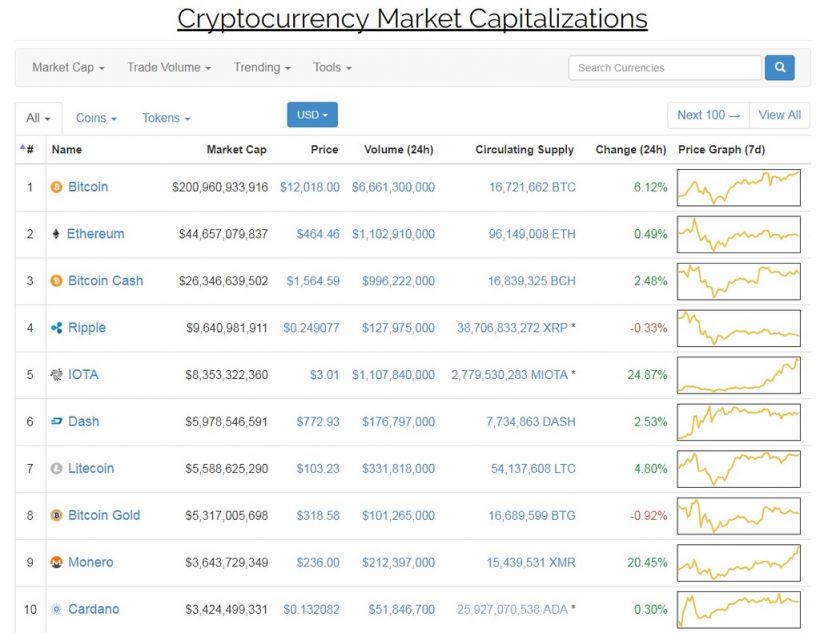Click the Ripple triangle logo
820x633 pixels.
point(58,328)
